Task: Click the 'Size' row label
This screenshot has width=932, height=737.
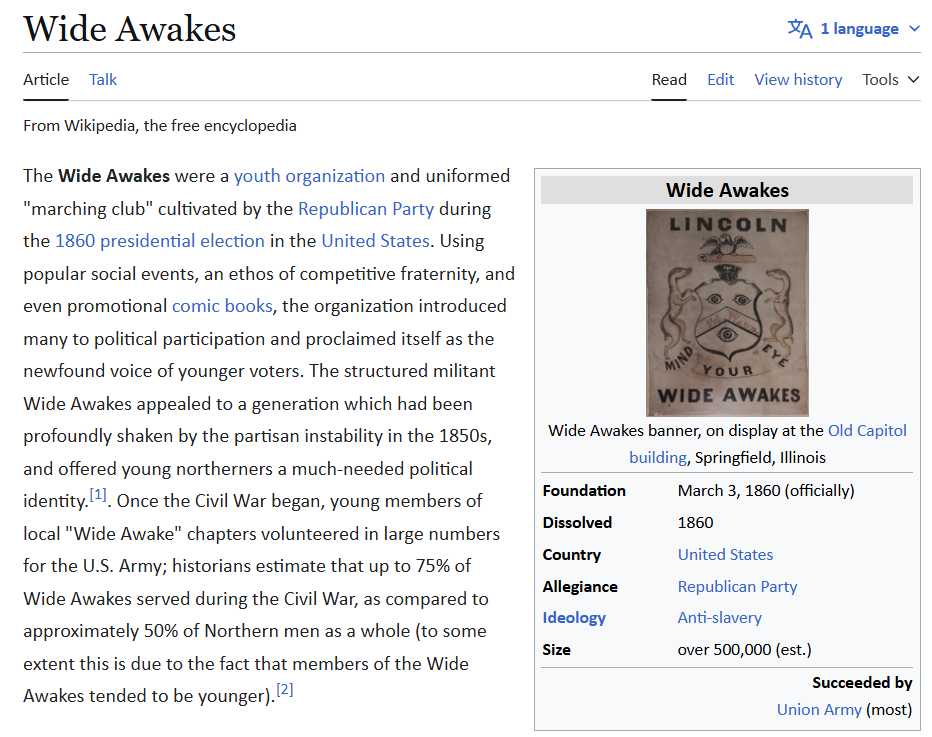Action: (556, 650)
